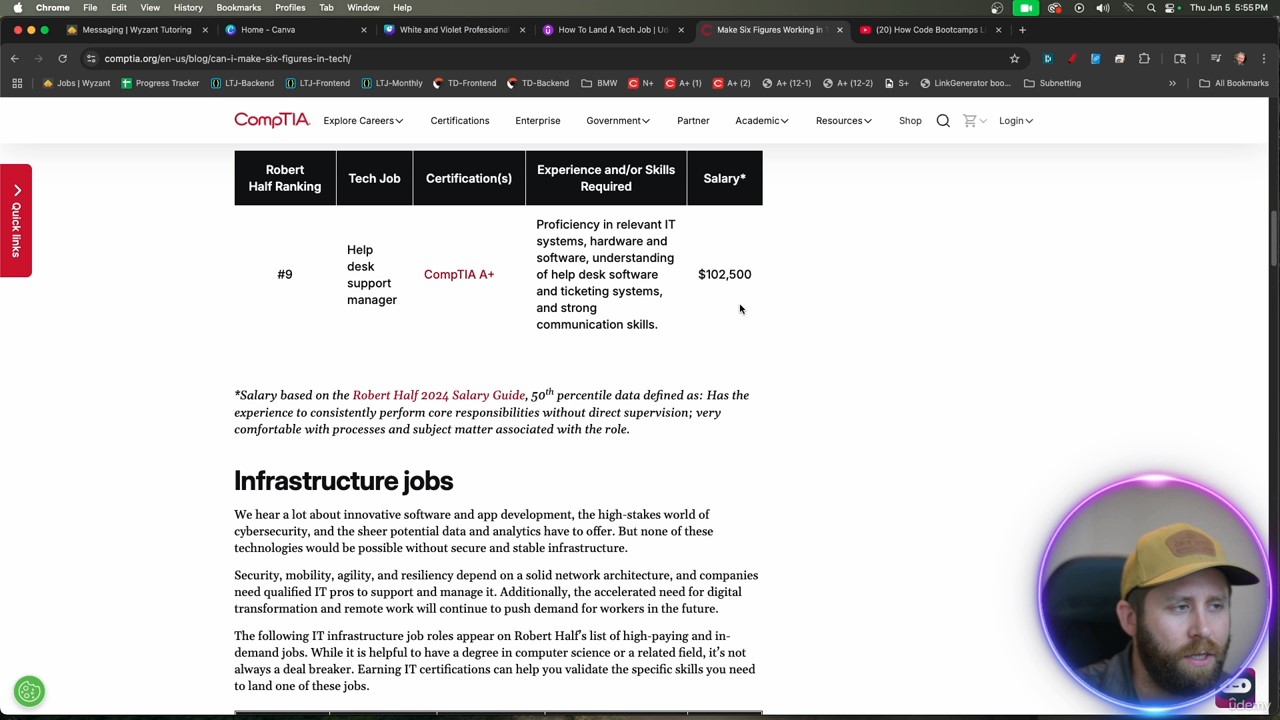The height and width of the screenshot is (720, 1280).
Task: Open macOS Control Center
Action: click(1169, 8)
